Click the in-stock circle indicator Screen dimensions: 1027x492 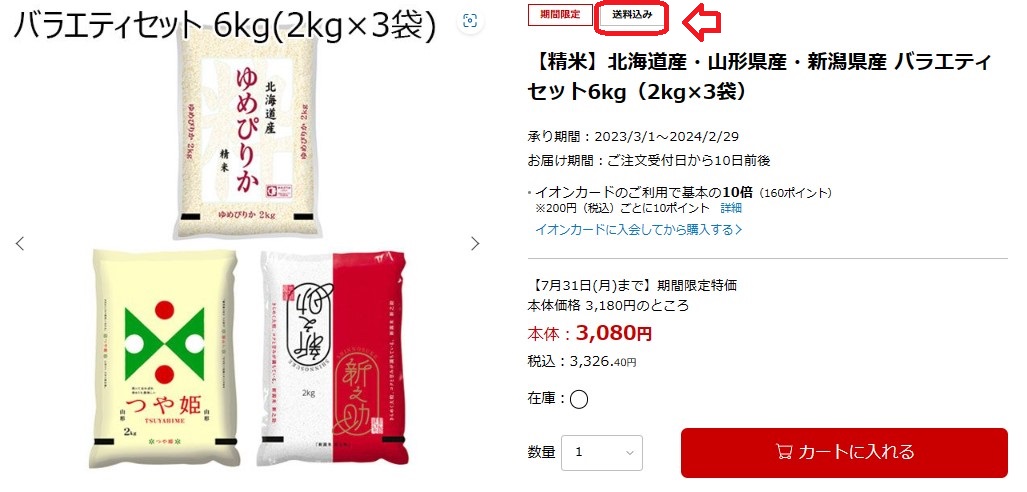tap(578, 399)
